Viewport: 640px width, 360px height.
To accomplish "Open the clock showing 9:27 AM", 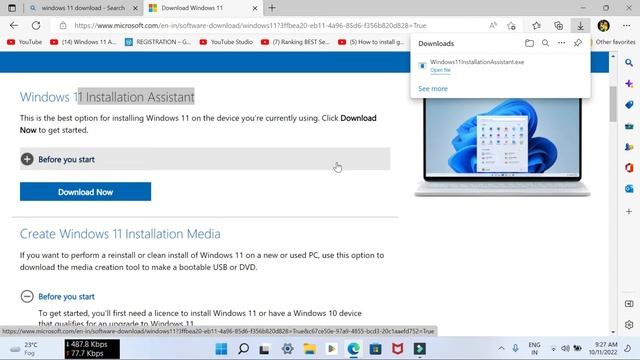I will (x=603, y=349).
